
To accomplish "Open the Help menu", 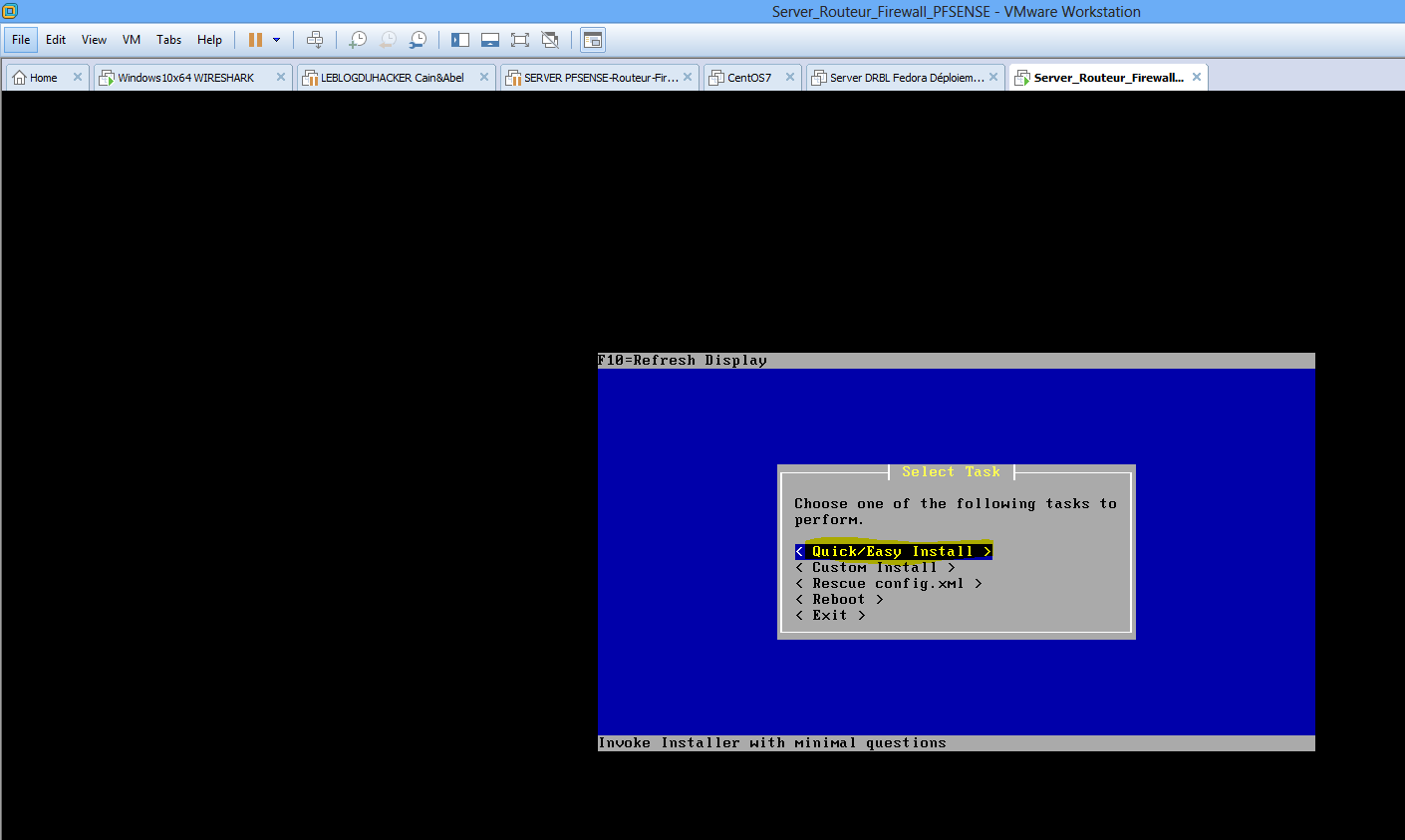I will click(209, 40).
